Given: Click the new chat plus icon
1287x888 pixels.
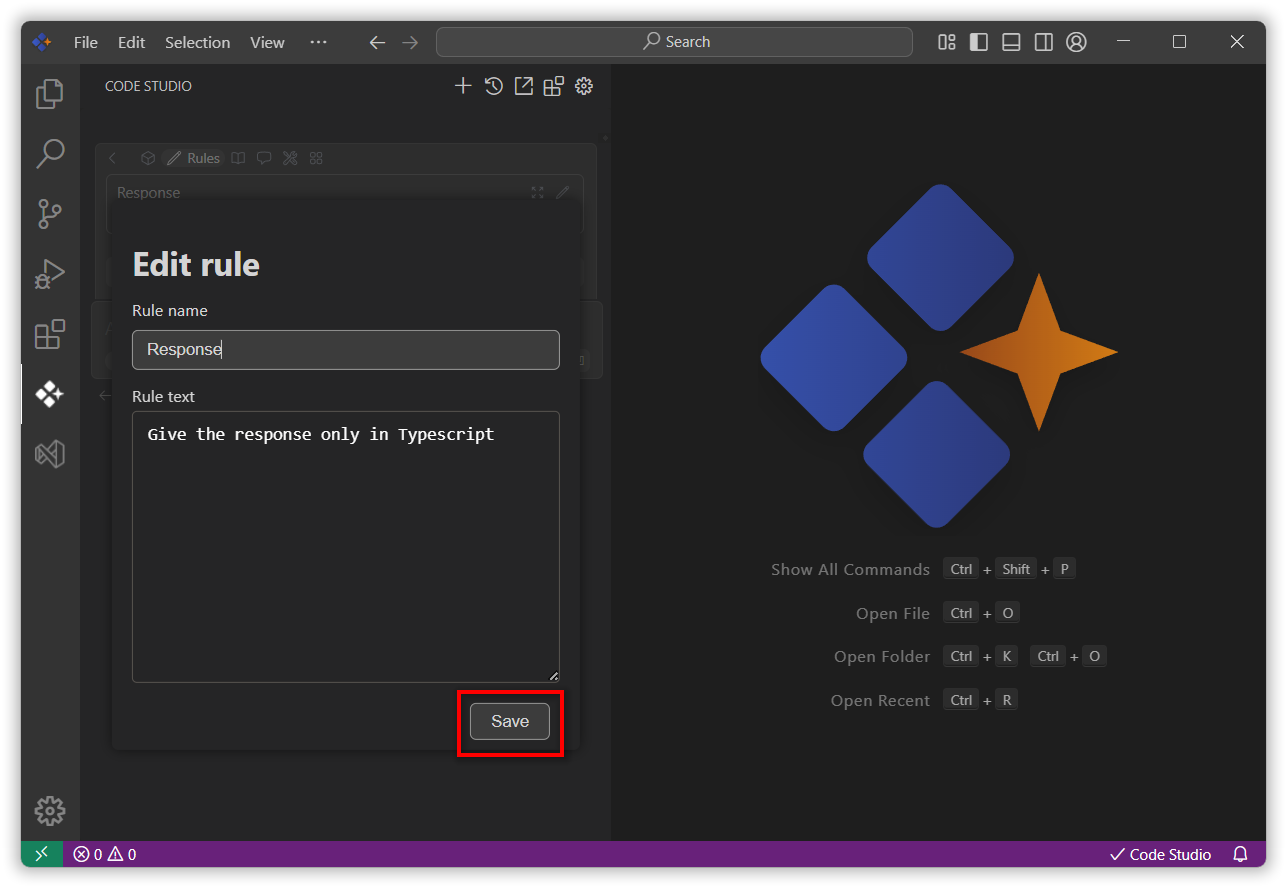Looking at the screenshot, I should (462, 86).
